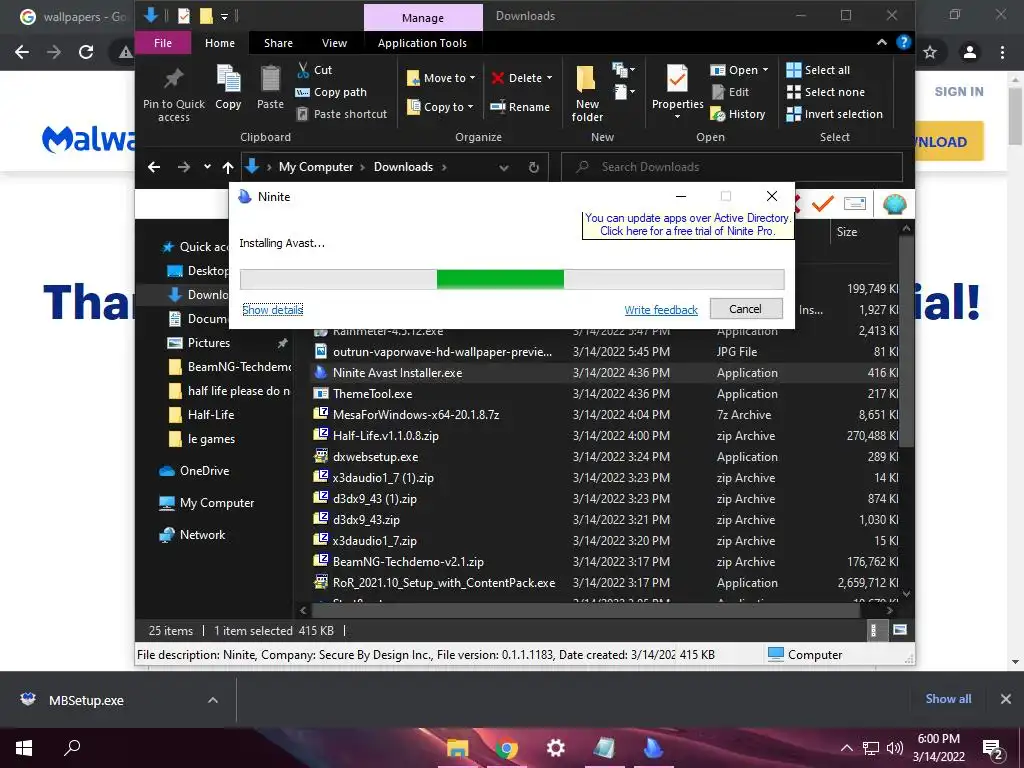Switch to the View ribbon tab
This screenshot has width=1024, height=768.
click(x=334, y=43)
